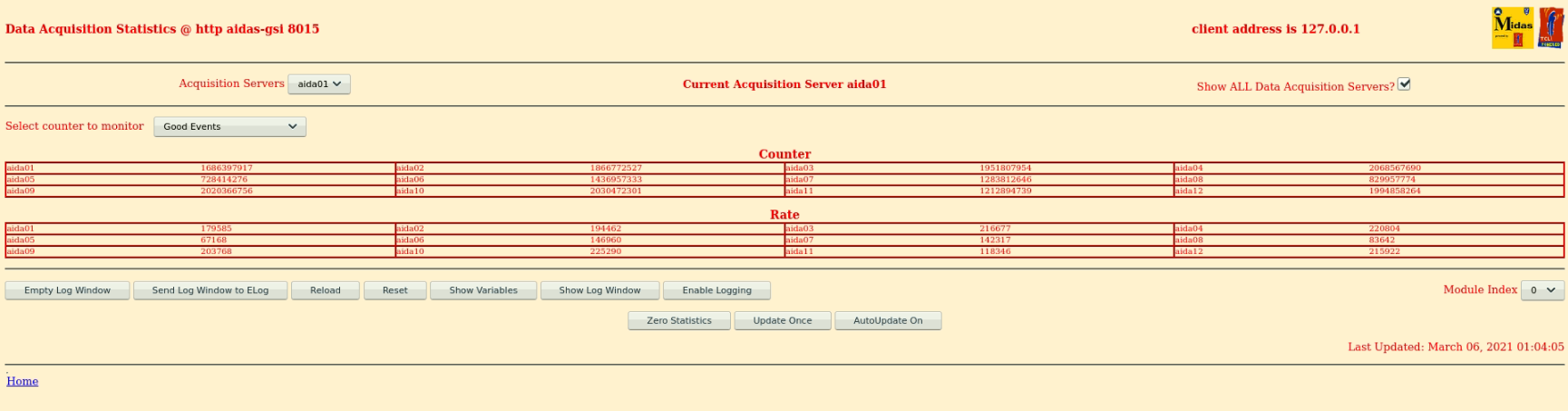This screenshot has height=411, width=1568.
Task: Select counter value 1686397917 for aida01
Action: point(227,168)
